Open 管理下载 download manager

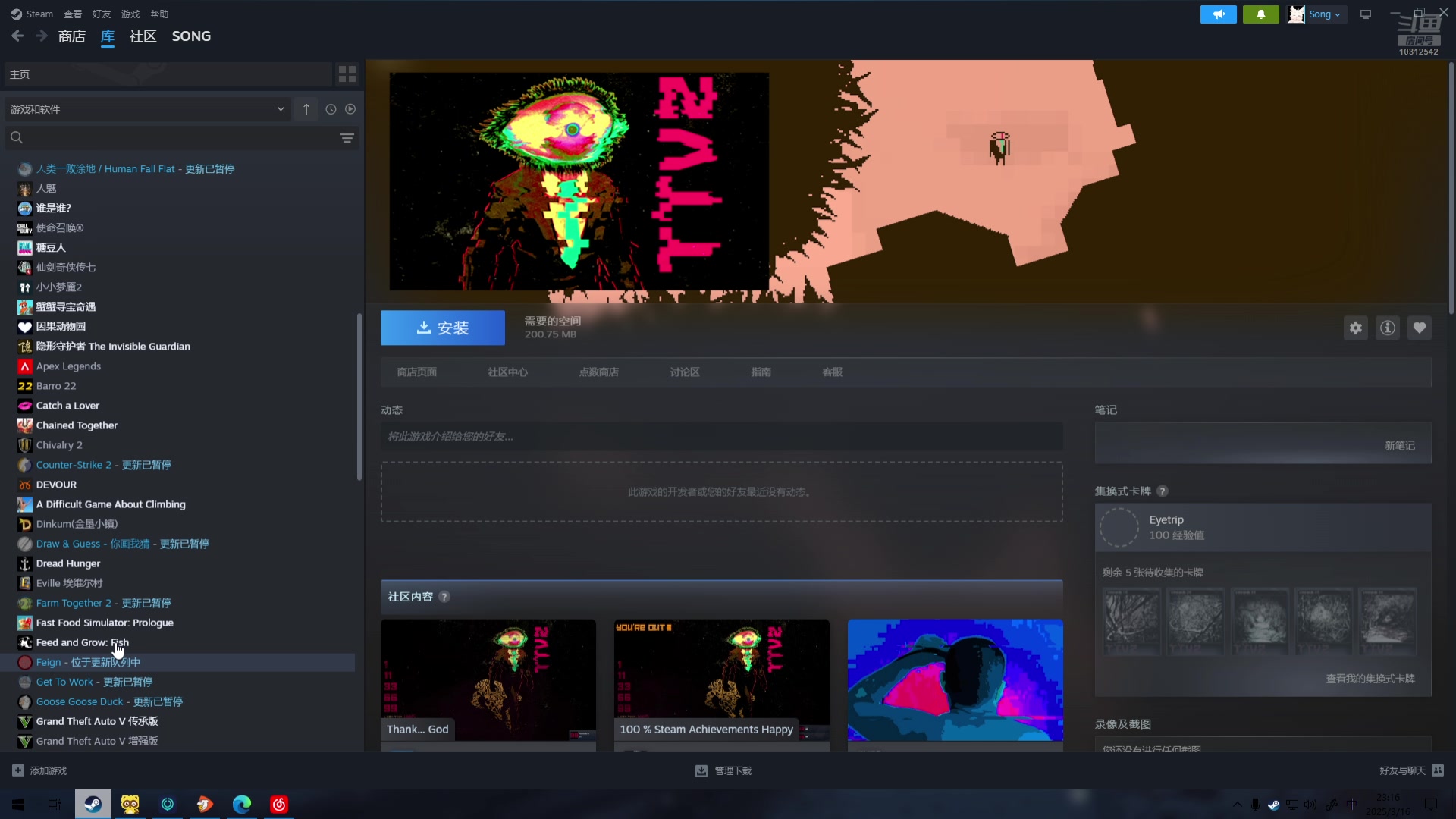pos(723,770)
